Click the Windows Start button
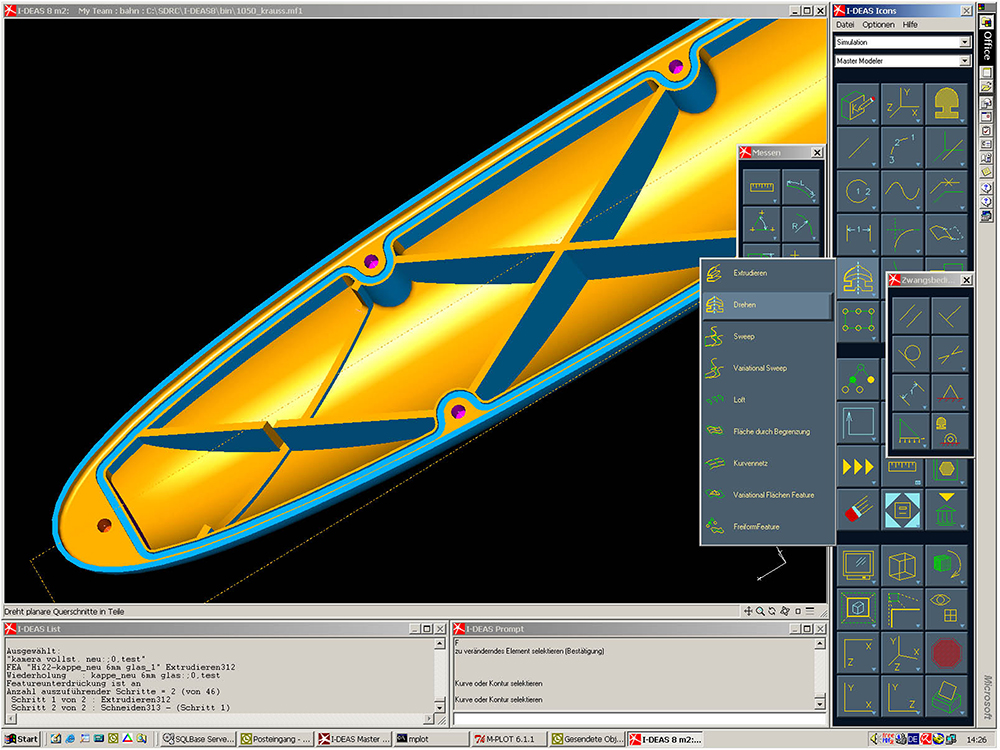The width and height of the screenshot is (1000, 750). 21,739
